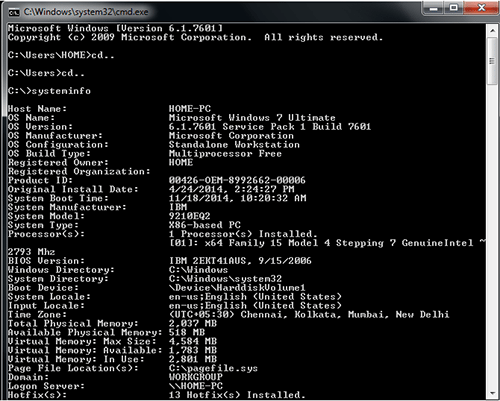Click the Domain WORKGROUP value

[196, 377]
